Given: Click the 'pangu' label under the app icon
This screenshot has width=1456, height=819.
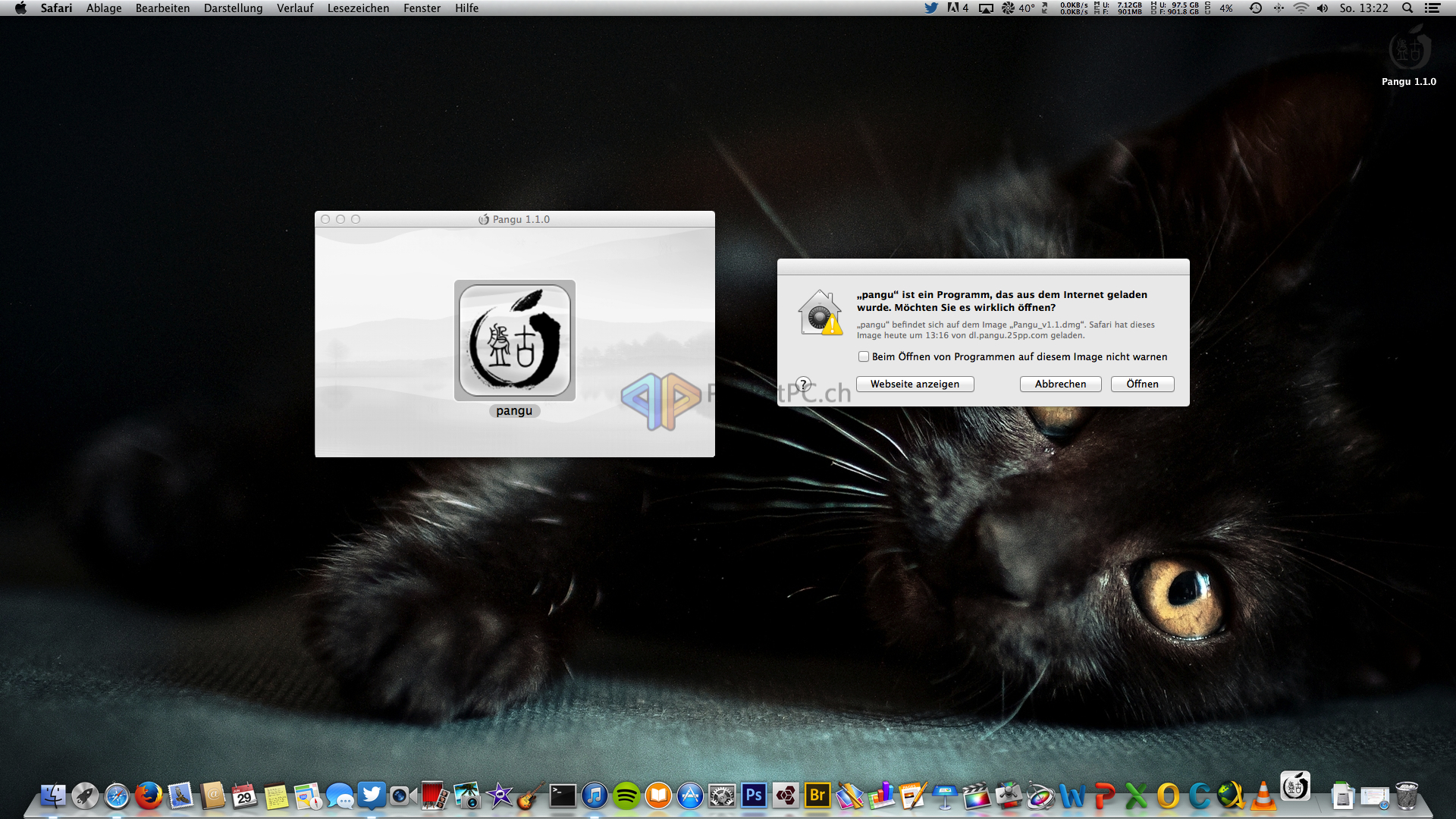Looking at the screenshot, I should 514,410.
